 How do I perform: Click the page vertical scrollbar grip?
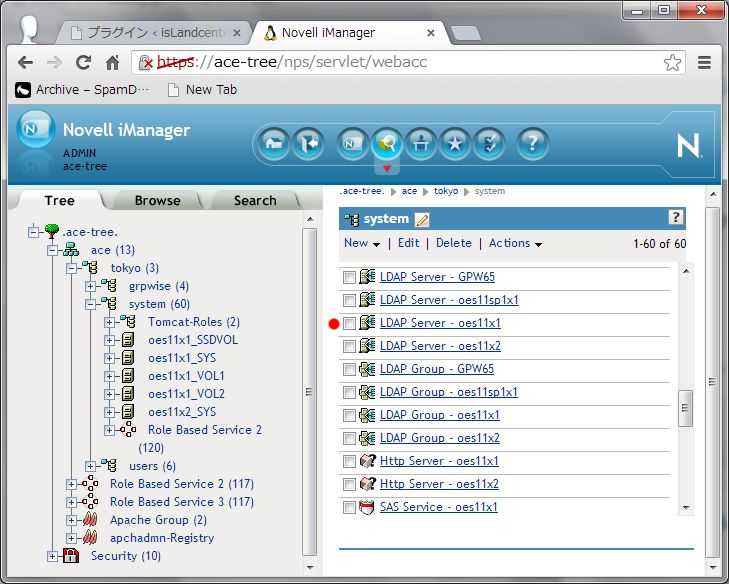click(x=711, y=382)
